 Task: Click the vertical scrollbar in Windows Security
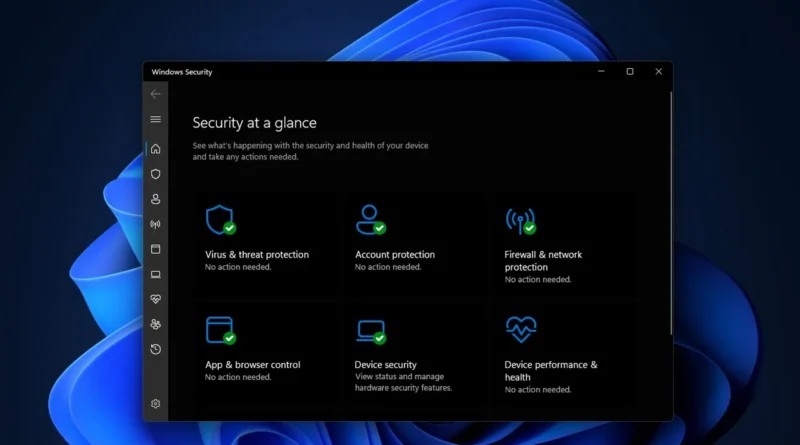[x=671, y=213]
